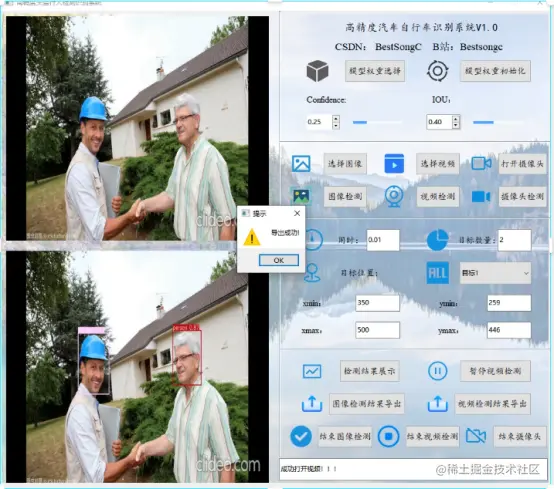554x490 pixels.
Task: Click the cube model weights icon
Action: (x=317, y=71)
